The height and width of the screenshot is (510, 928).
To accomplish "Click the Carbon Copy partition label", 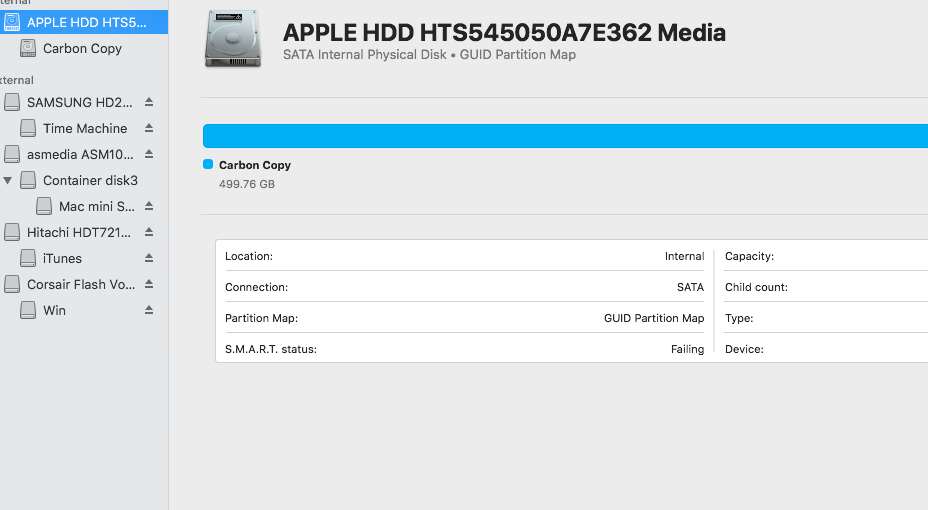I will point(254,165).
